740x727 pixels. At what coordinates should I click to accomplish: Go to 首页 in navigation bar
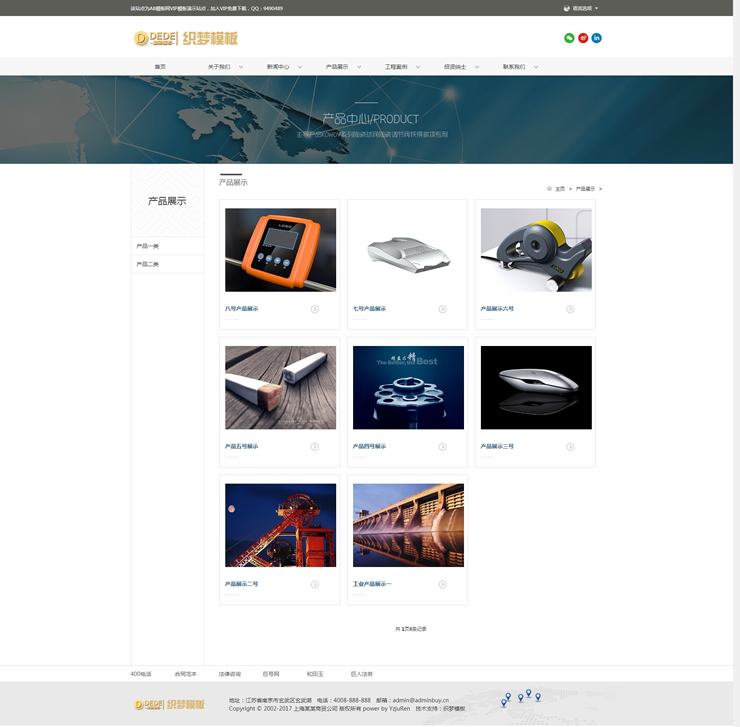tap(160, 67)
